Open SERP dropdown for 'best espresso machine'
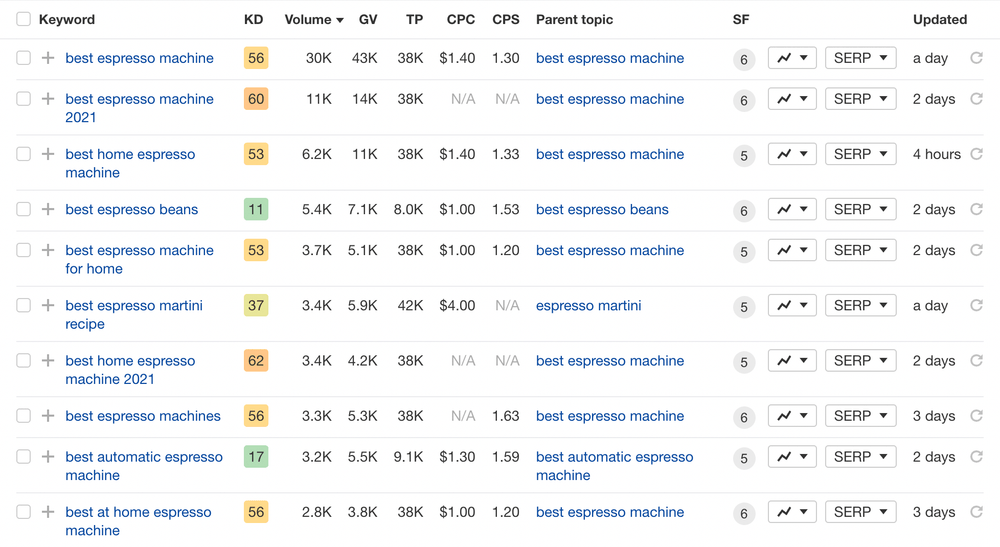 pyautogui.click(x=860, y=58)
